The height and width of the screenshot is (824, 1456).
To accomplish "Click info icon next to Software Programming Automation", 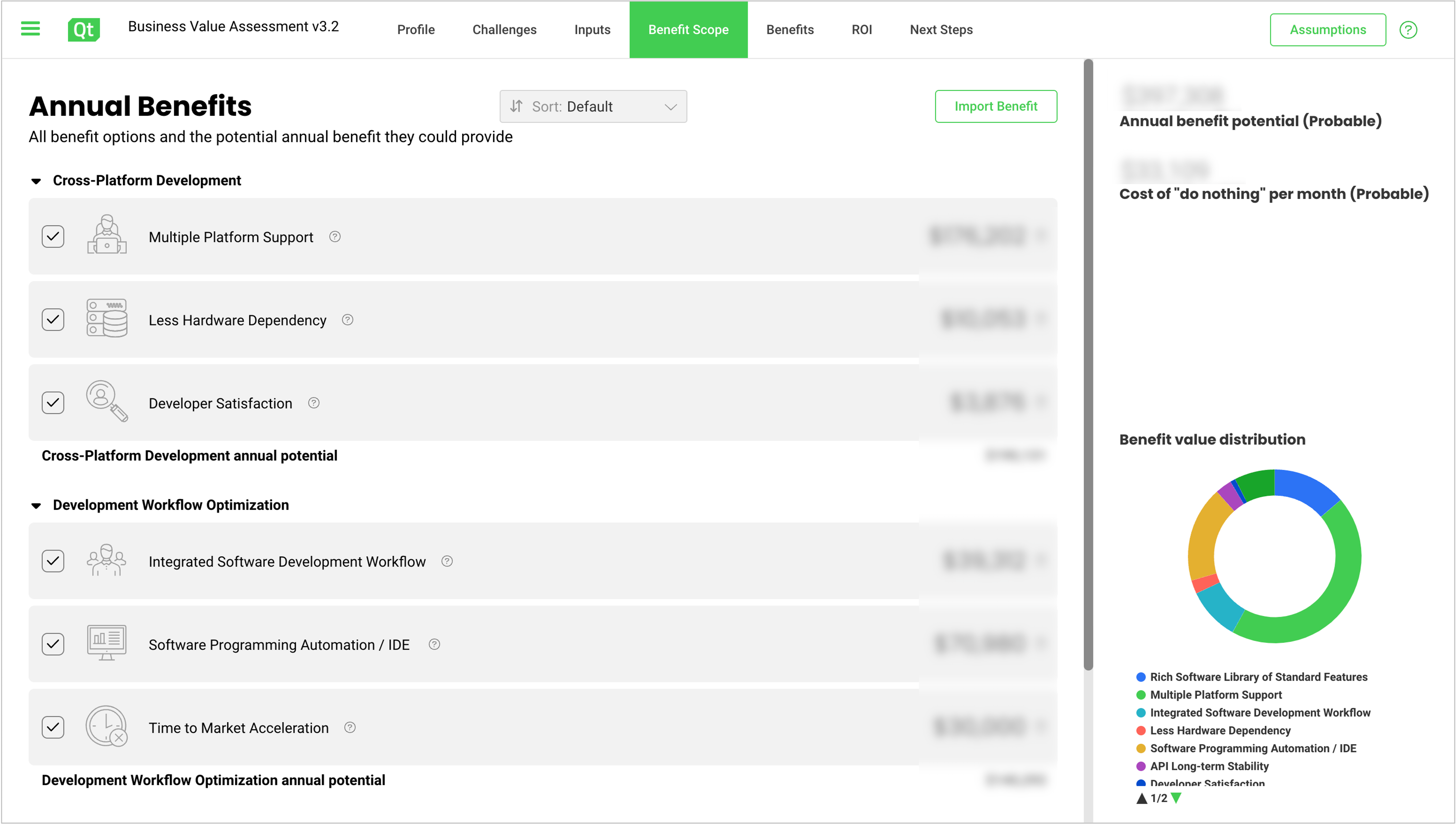I will [434, 644].
